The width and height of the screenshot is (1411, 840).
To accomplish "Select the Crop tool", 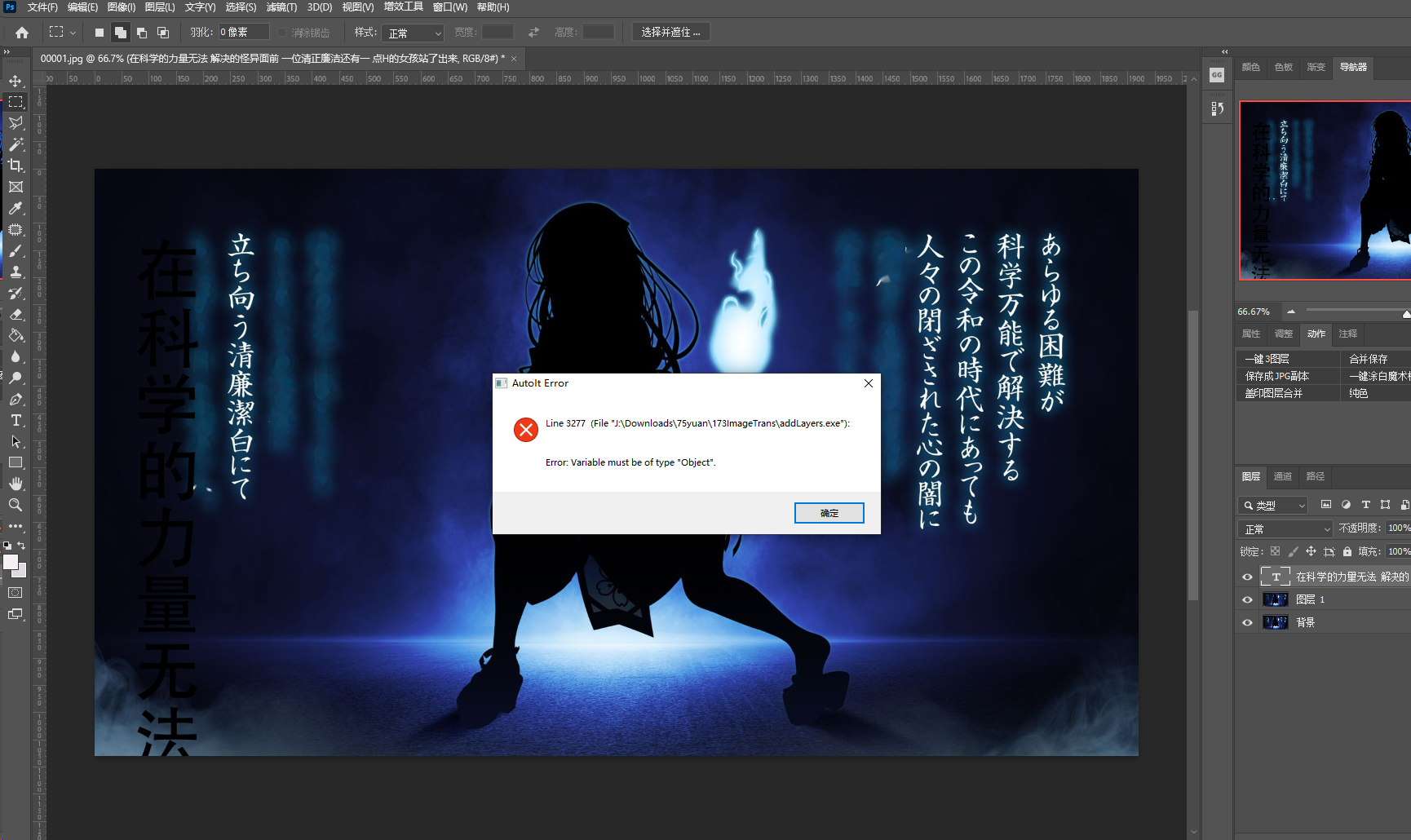I will [x=15, y=166].
